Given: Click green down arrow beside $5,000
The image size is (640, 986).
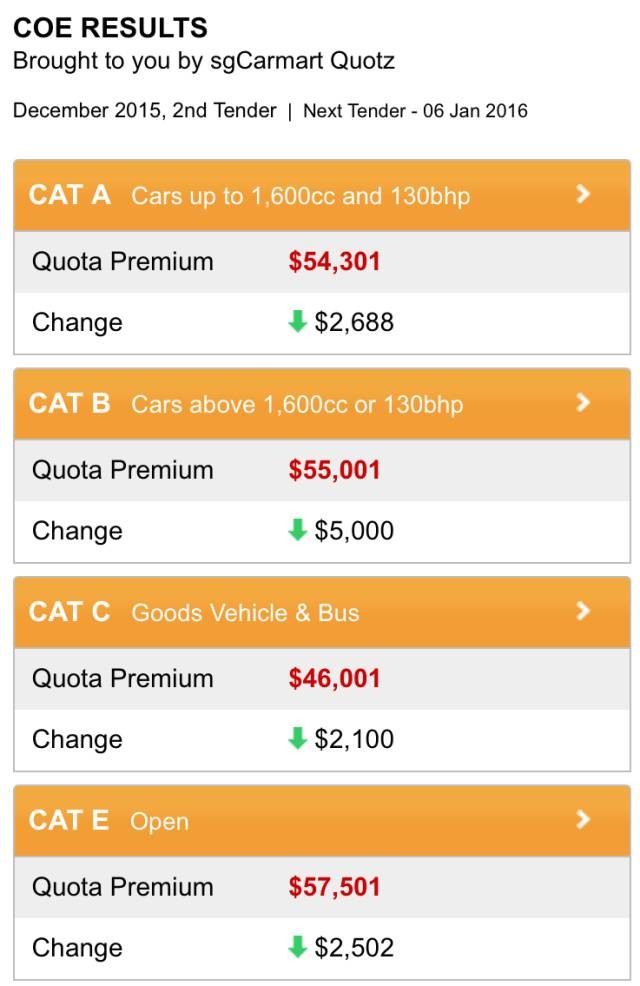Looking at the screenshot, I should click(297, 530).
